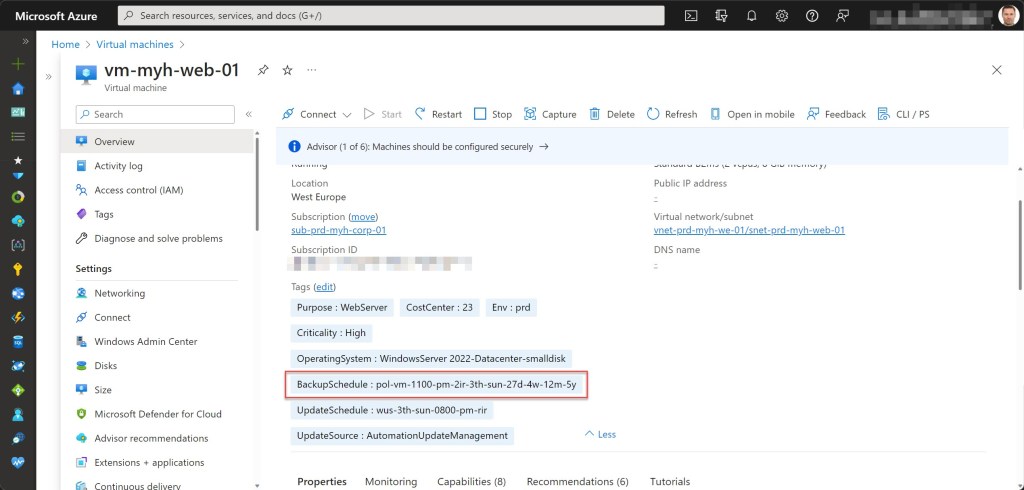Open the Recommendations (6) tab
This screenshot has width=1024, height=490.
[x=579, y=481]
